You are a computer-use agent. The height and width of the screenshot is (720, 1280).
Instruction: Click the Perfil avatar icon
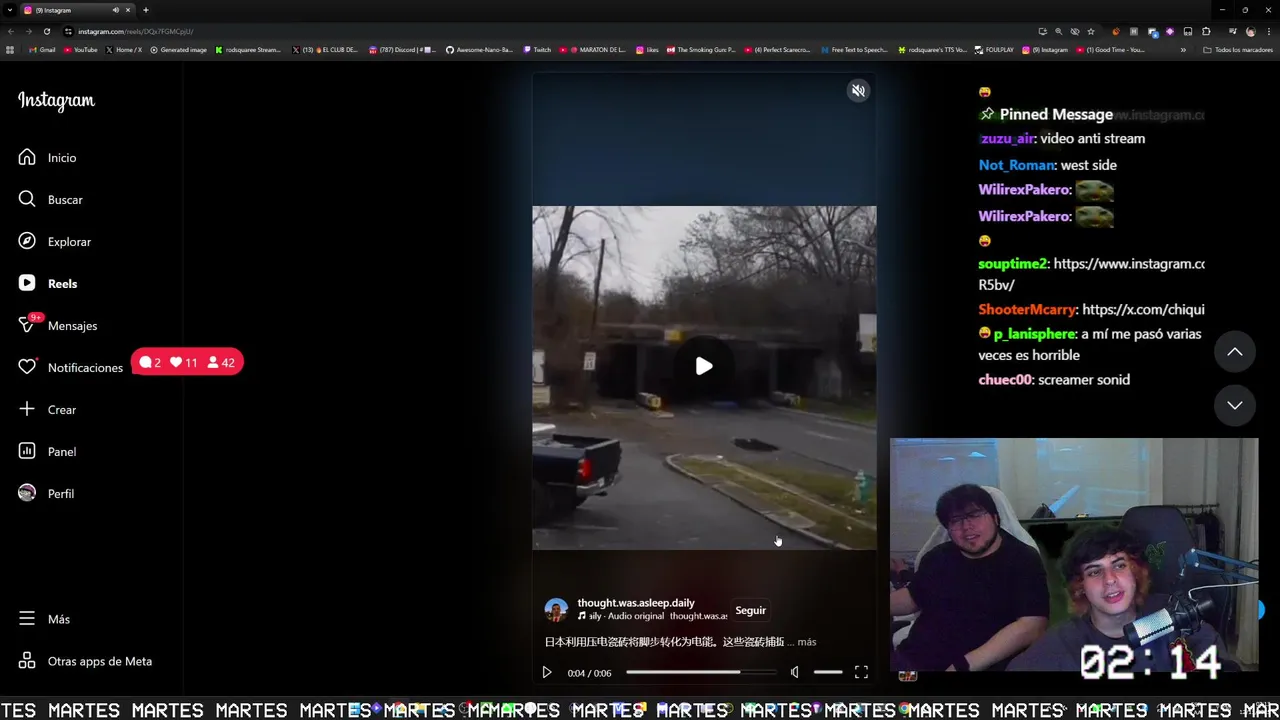click(x=27, y=493)
